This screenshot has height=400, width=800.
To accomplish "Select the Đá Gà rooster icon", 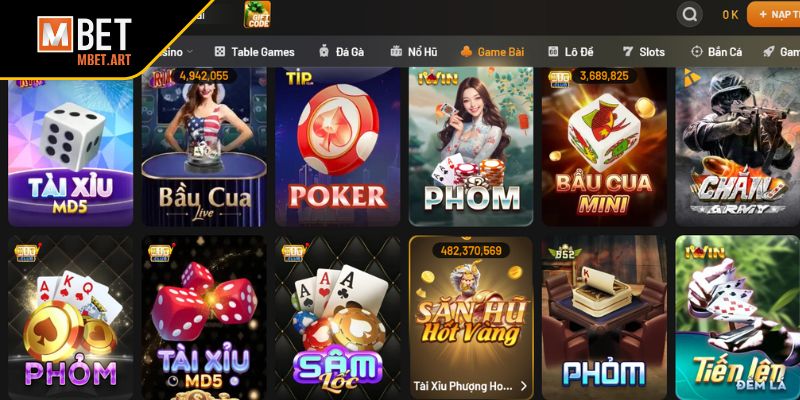I will tap(324, 52).
